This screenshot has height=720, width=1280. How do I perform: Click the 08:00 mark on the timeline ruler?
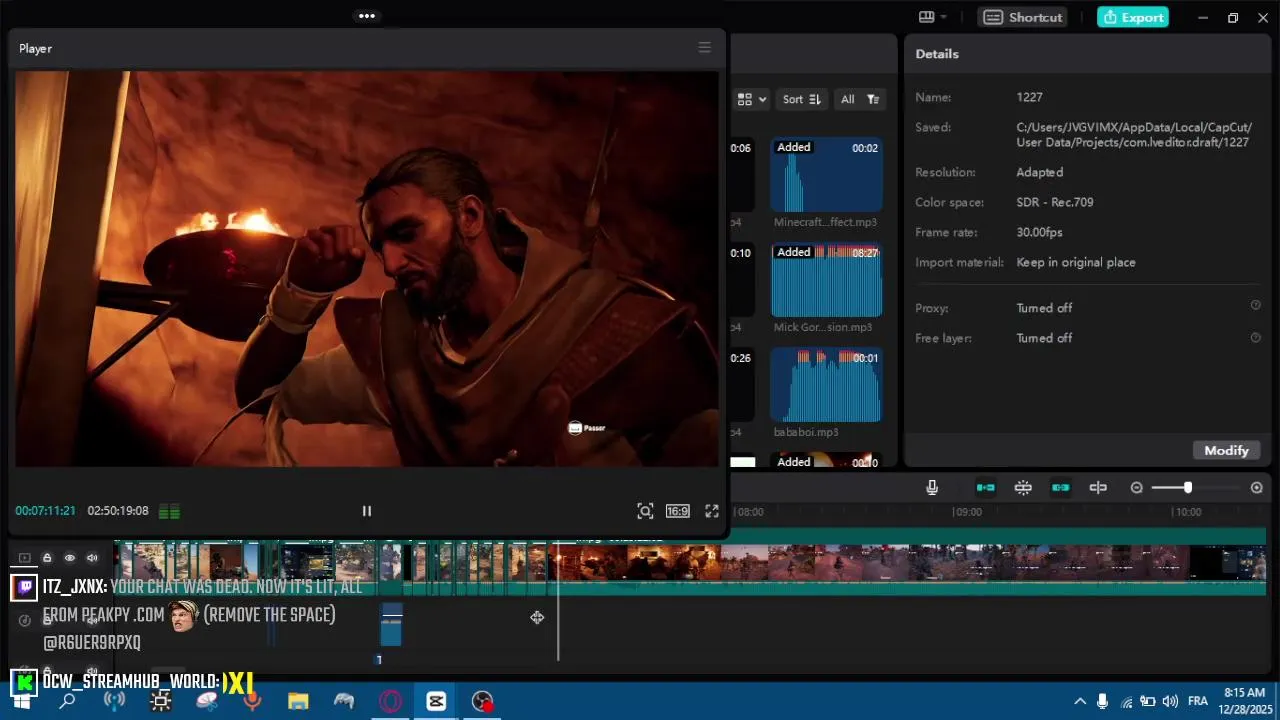point(750,512)
